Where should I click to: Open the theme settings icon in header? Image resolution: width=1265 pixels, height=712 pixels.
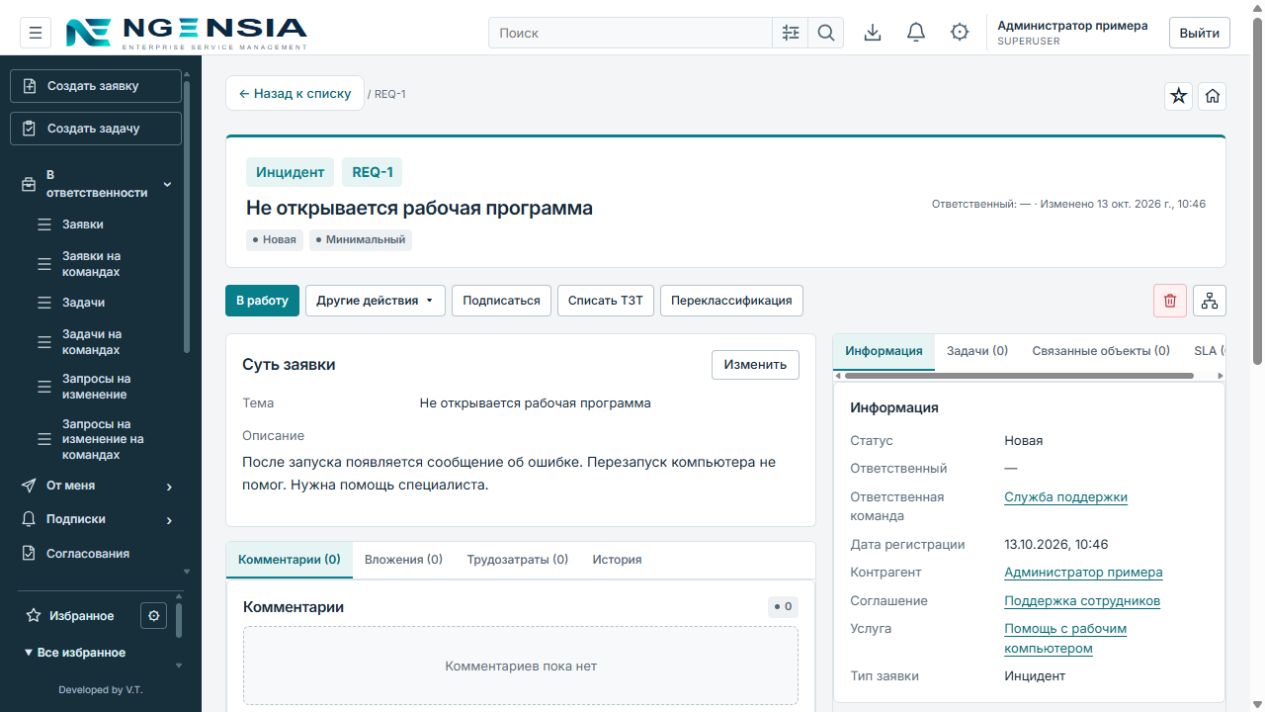point(960,33)
